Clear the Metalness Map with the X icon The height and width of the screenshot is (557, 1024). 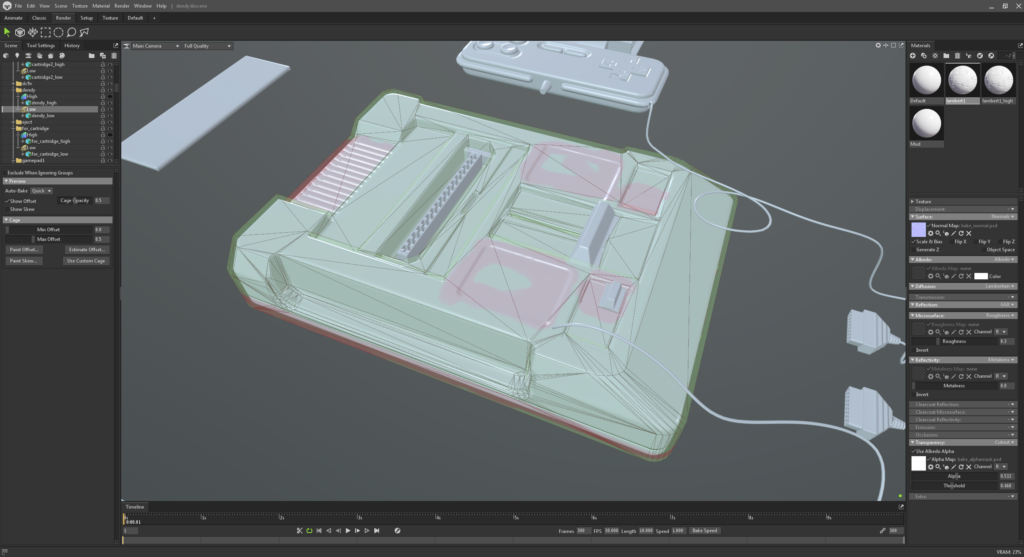coord(968,376)
